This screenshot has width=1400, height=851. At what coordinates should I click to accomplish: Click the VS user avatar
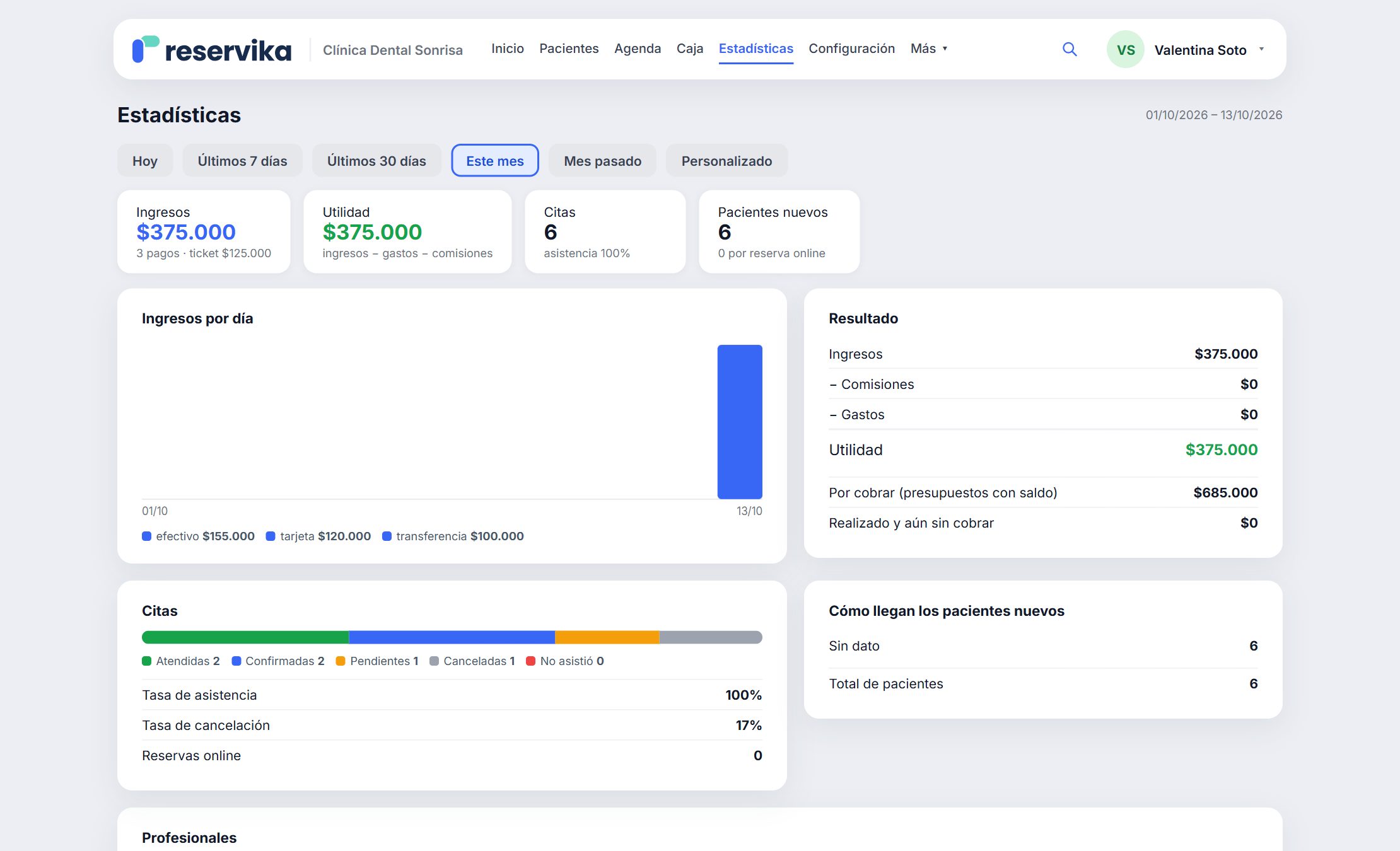click(x=1126, y=50)
